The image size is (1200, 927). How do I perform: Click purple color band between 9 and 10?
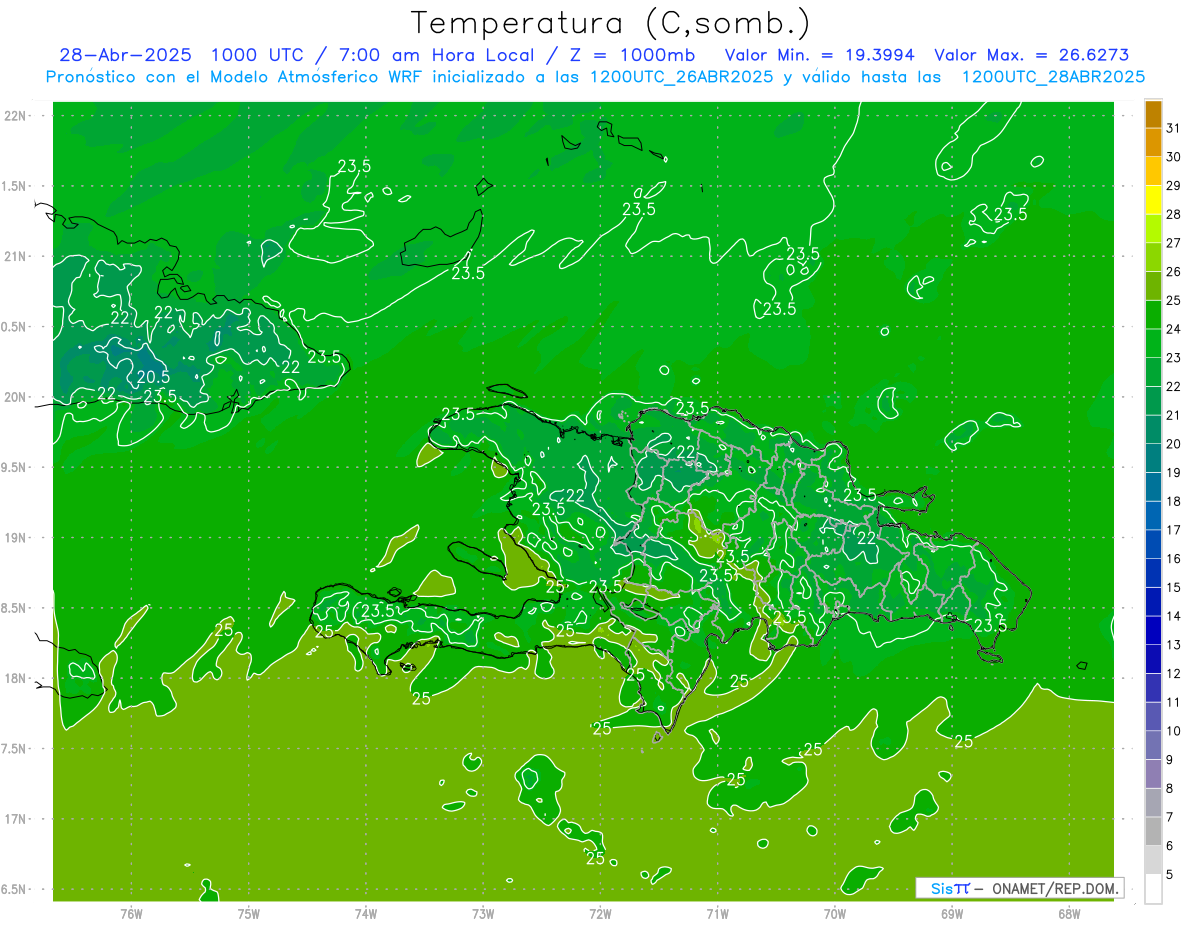click(1153, 746)
